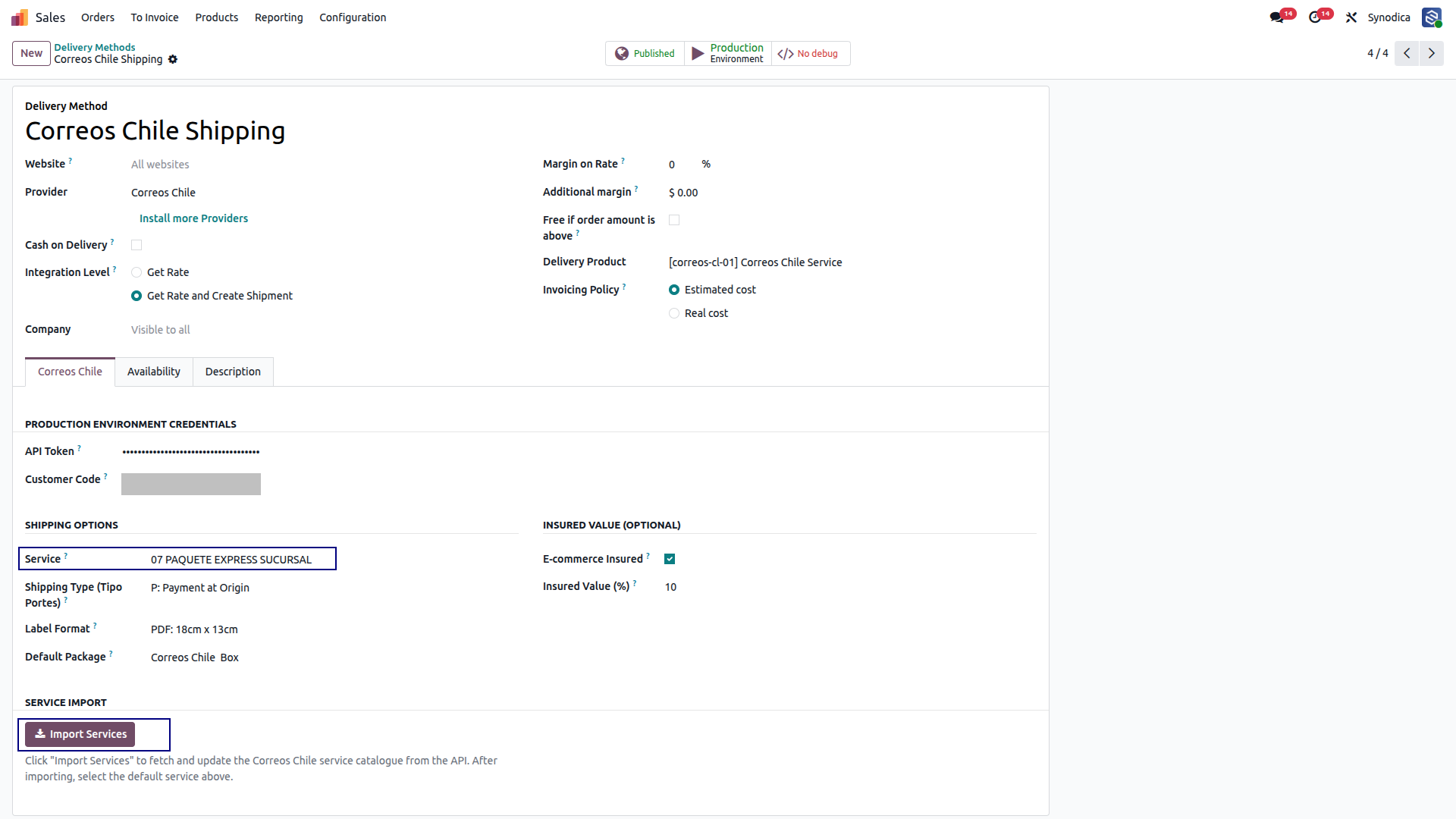1456x819 pixels.
Task: Uncheck the E-commerce Insured checkbox
Action: (x=670, y=559)
